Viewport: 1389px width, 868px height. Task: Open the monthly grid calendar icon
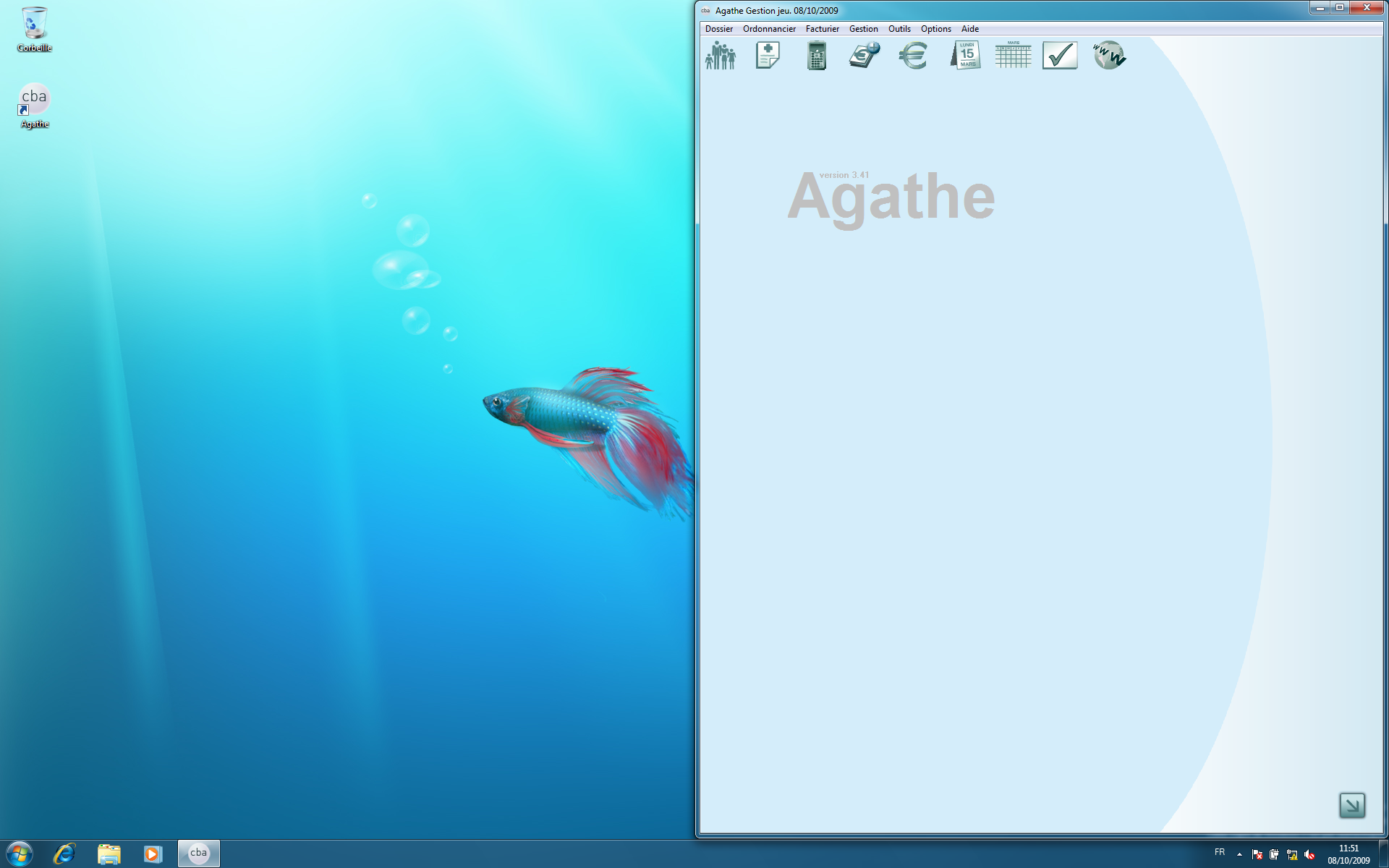tap(1013, 55)
